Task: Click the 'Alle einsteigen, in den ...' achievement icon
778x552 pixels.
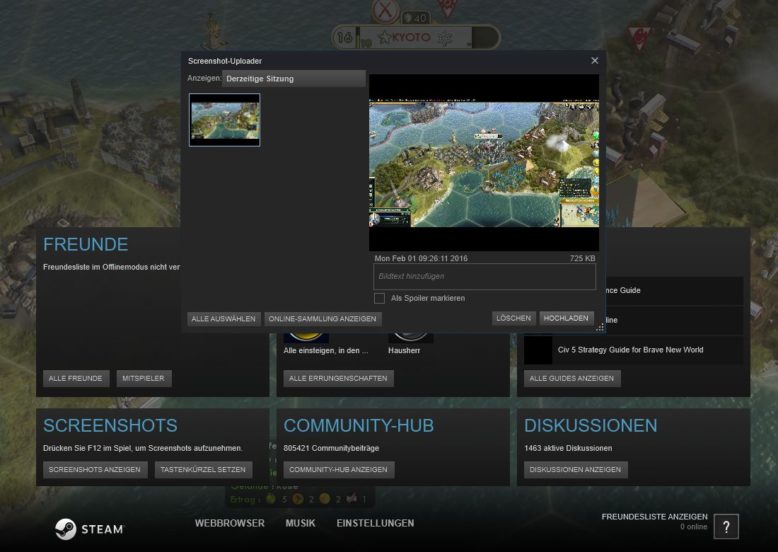Action: pyautogui.click(x=306, y=338)
